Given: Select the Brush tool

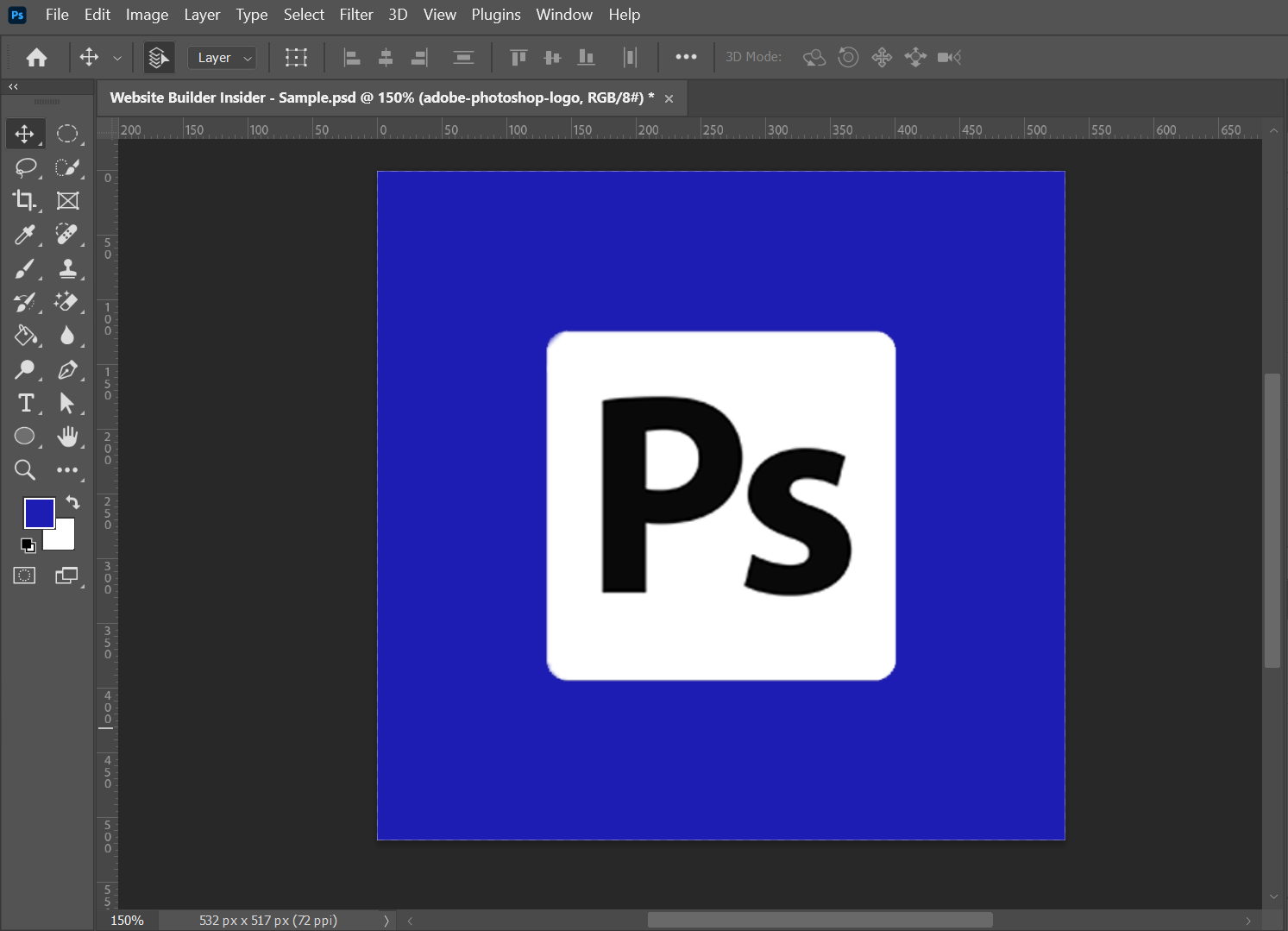Looking at the screenshot, I should [x=24, y=269].
